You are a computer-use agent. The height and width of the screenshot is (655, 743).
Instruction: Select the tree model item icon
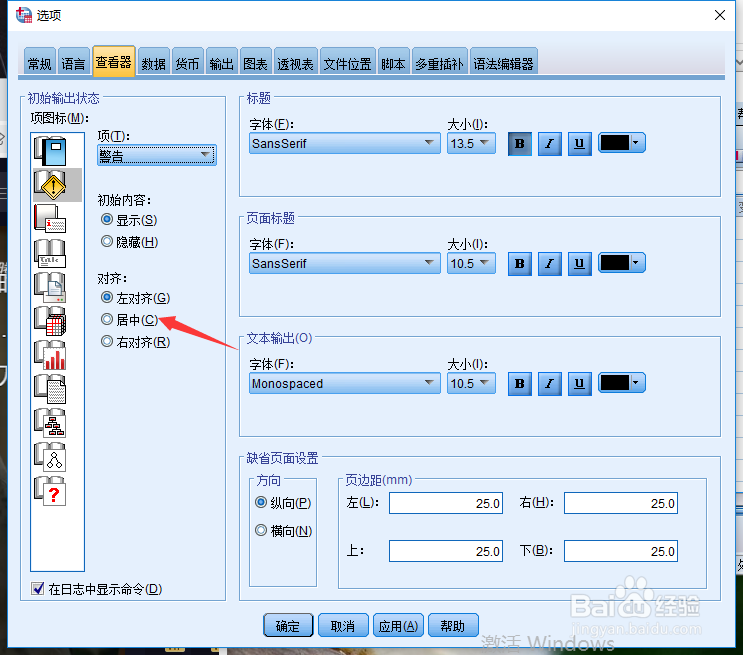pyautogui.click(x=51, y=423)
